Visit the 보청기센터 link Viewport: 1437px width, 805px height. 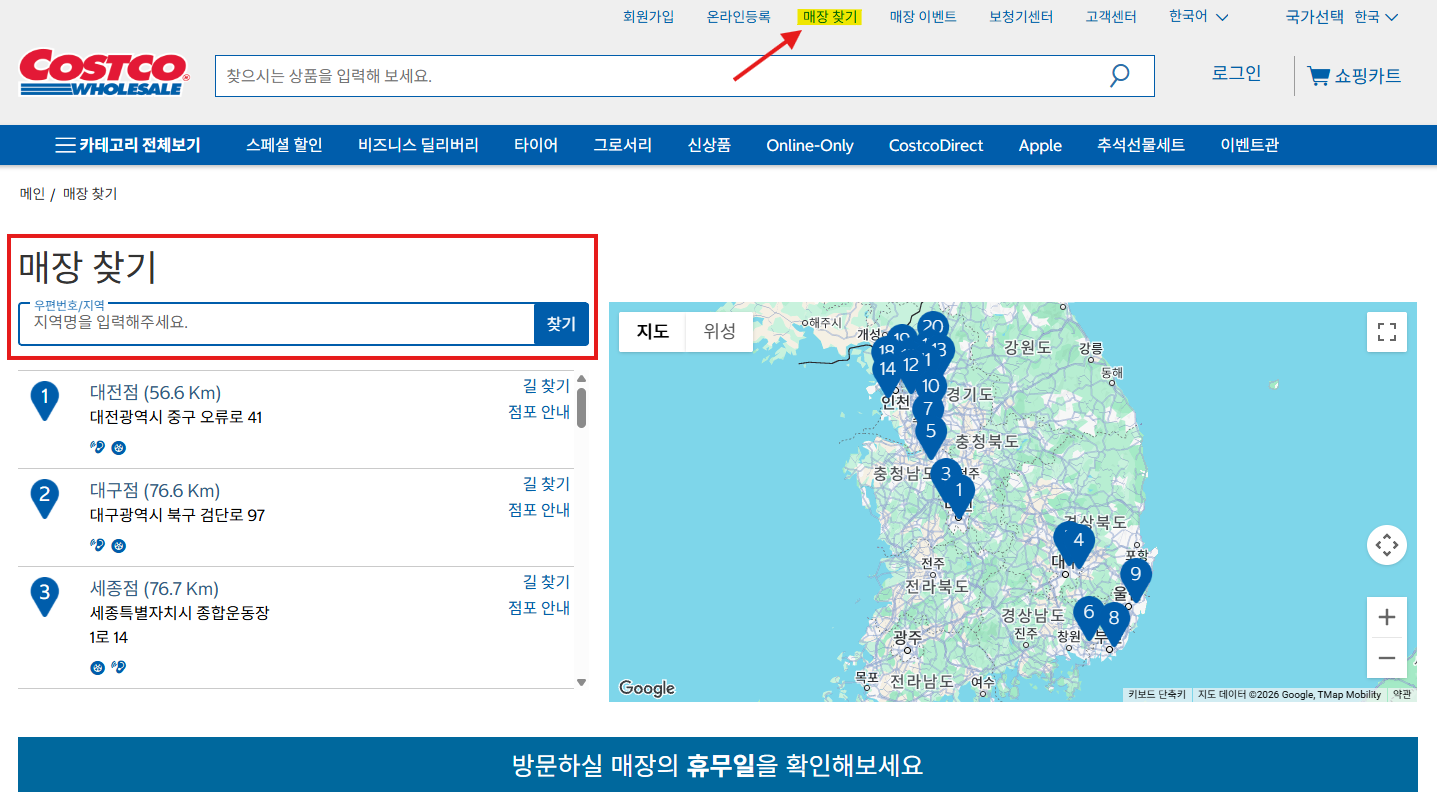pos(1021,17)
